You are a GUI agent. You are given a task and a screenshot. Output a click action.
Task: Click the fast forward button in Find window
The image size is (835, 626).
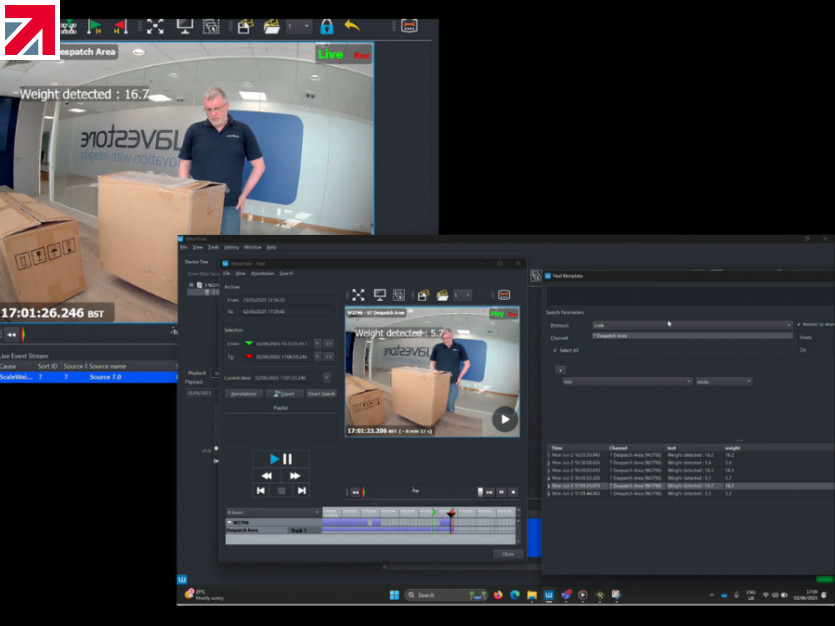294,475
